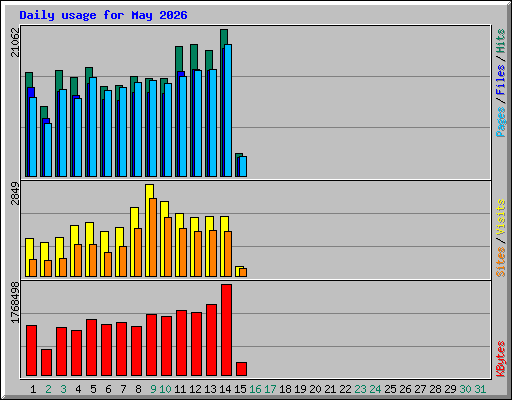Click the Hits legend label

pos(501,41)
